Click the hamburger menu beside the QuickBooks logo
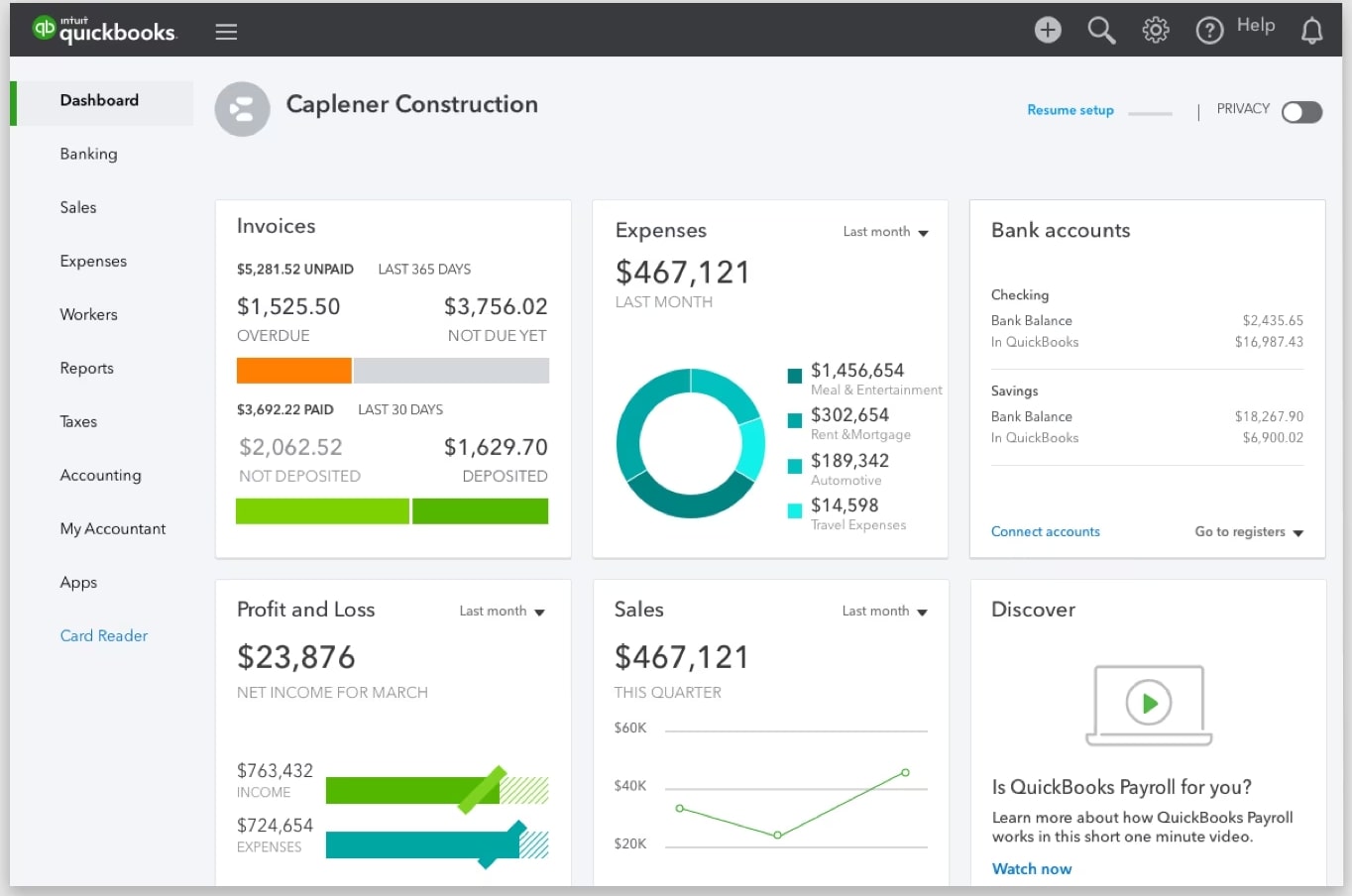This screenshot has width=1352, height=896. tap(226, 31)
